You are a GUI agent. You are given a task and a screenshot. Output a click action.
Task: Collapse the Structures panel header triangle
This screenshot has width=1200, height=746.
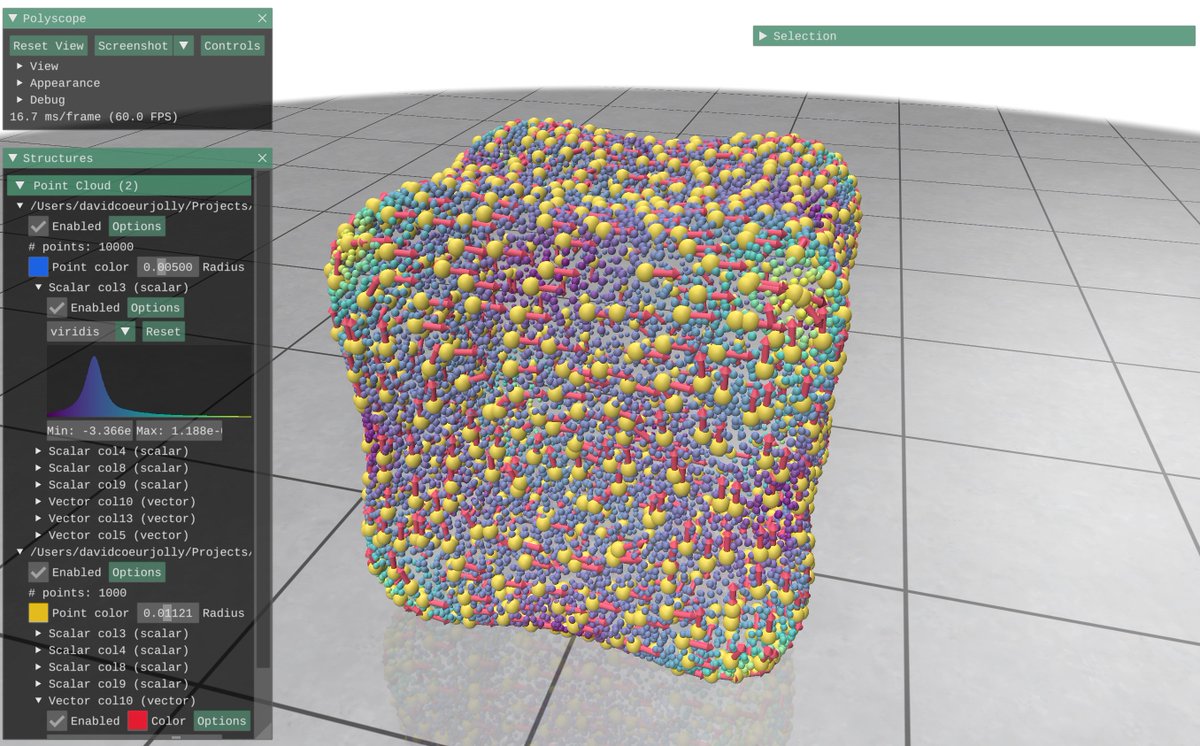click(x=13, y=158)
